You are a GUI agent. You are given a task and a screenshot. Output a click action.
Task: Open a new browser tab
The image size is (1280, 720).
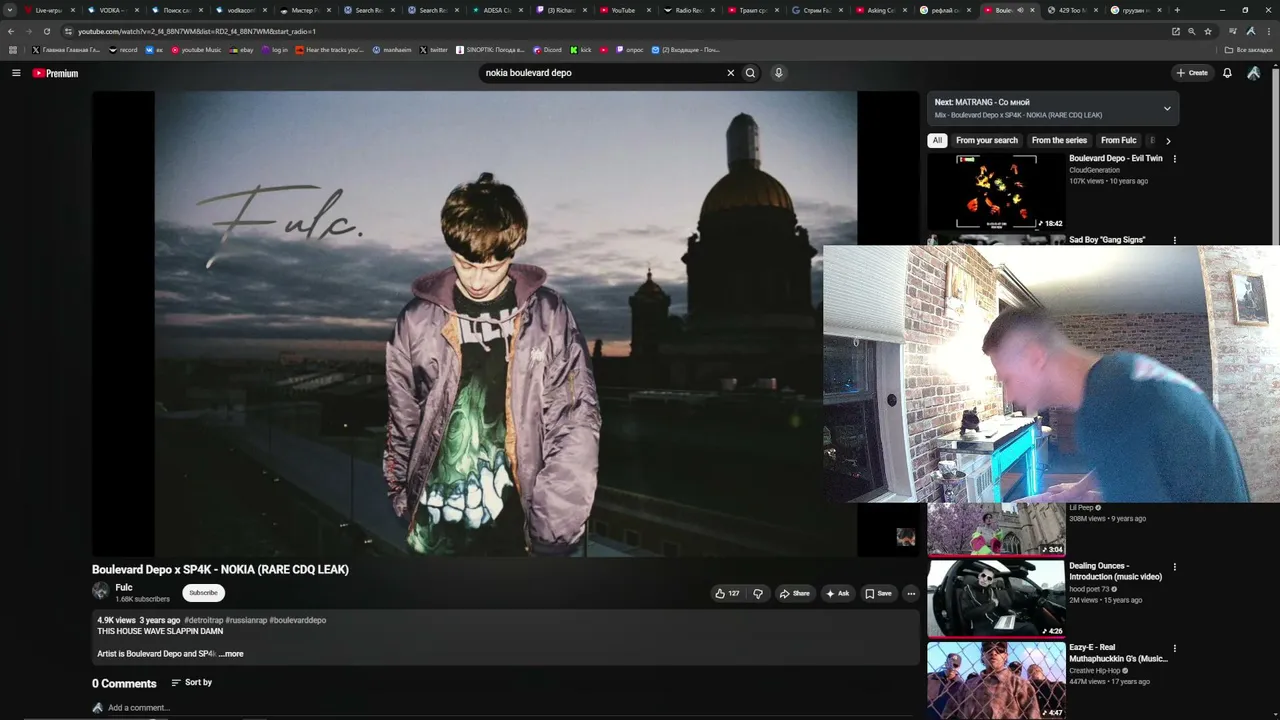pyautogui.click(x=1177, y=10)
